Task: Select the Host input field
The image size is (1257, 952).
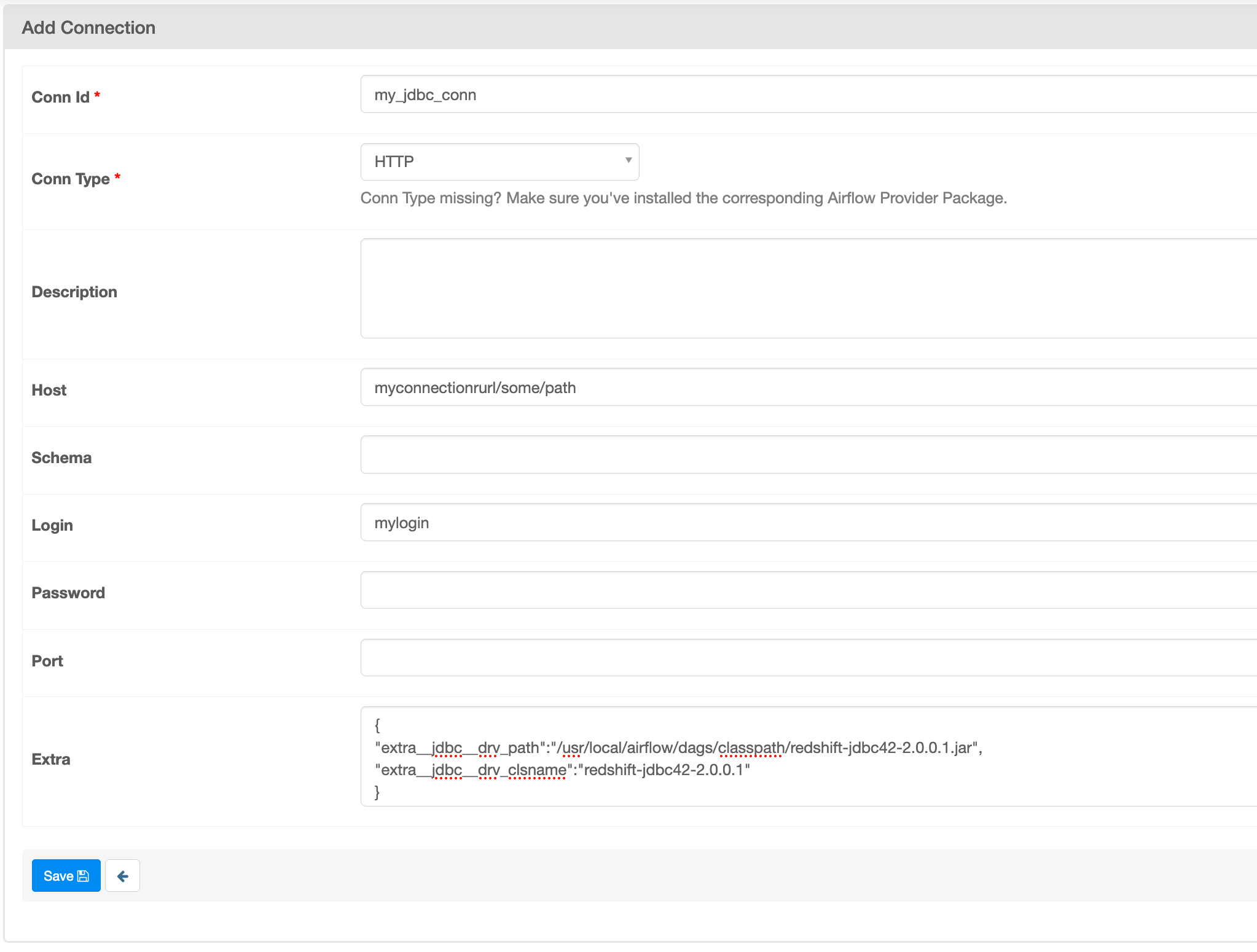Action: click(x=809, y=387)
